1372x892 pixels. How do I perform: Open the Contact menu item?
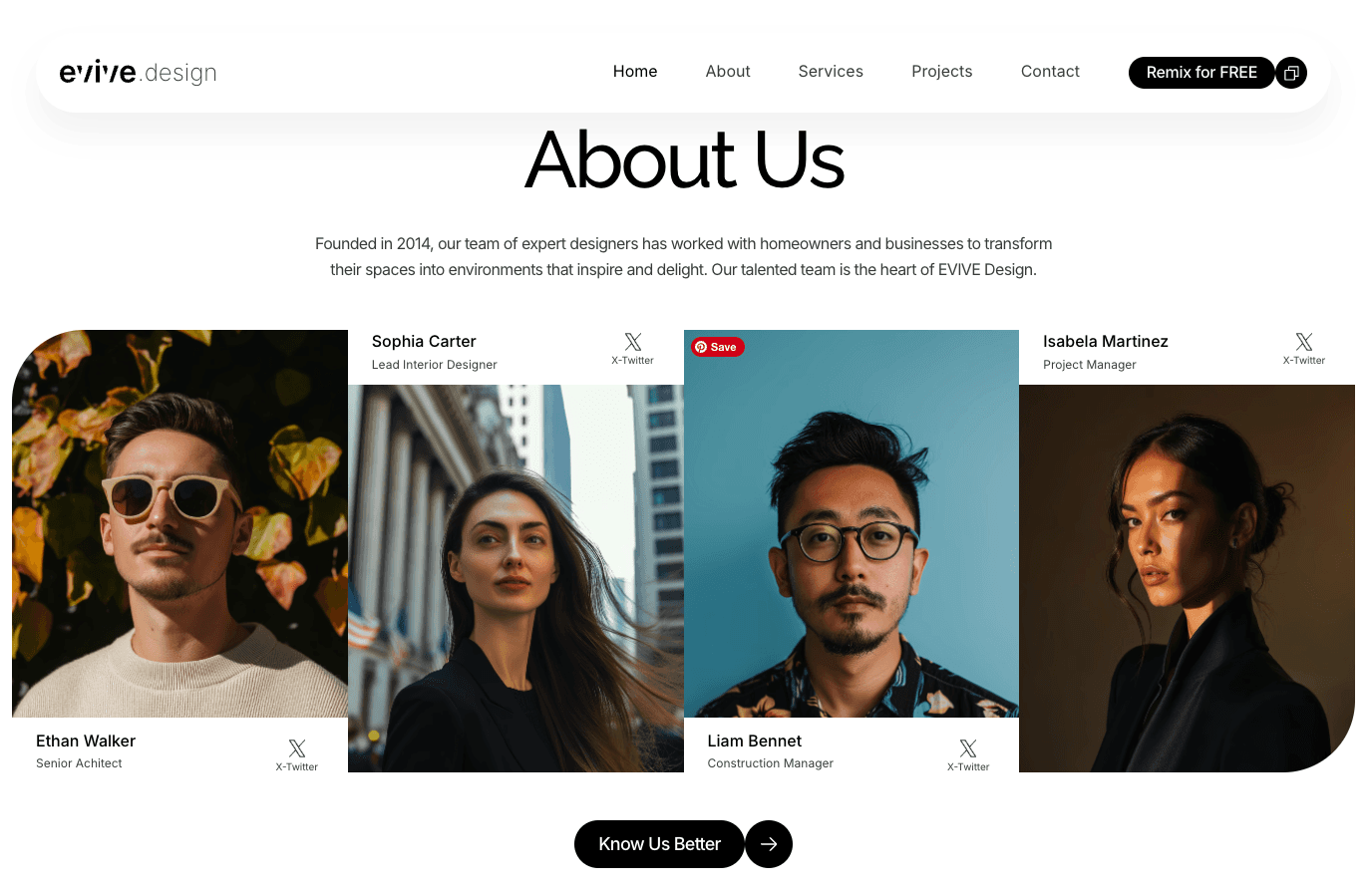click(1050, 72)
